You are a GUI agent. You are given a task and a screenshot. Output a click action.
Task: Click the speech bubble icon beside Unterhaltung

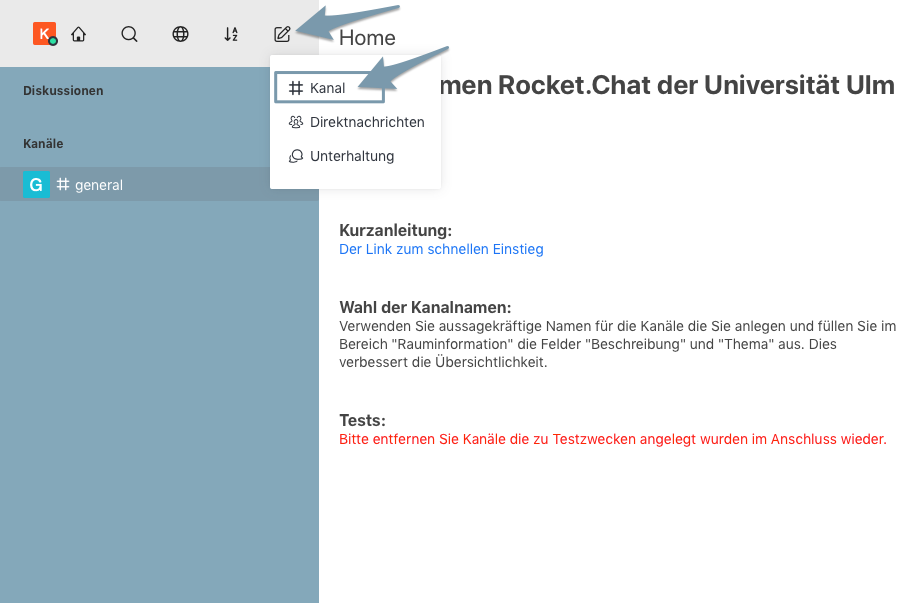pyautogui.click(x=296, y=156)
